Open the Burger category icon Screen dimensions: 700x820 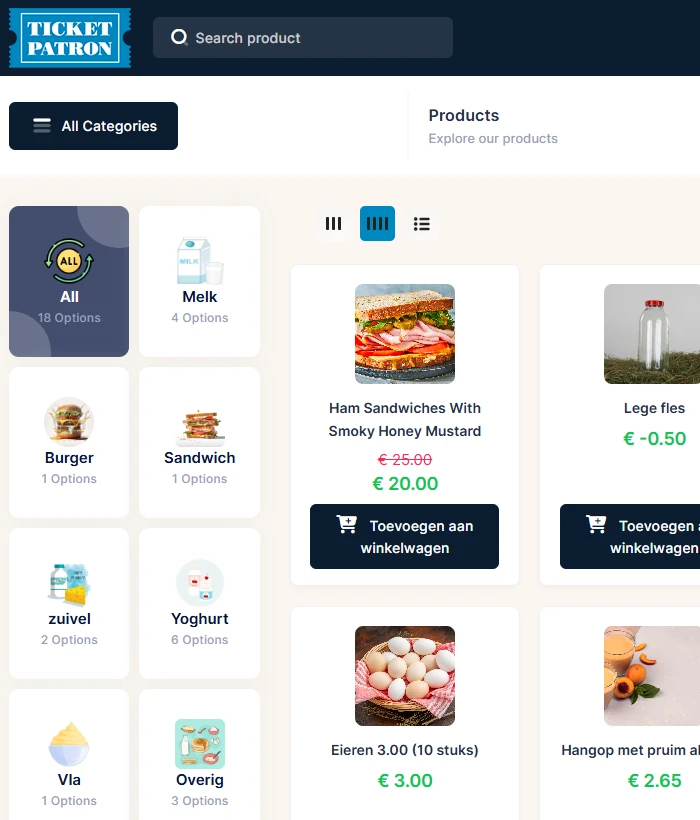coord(69,422)
